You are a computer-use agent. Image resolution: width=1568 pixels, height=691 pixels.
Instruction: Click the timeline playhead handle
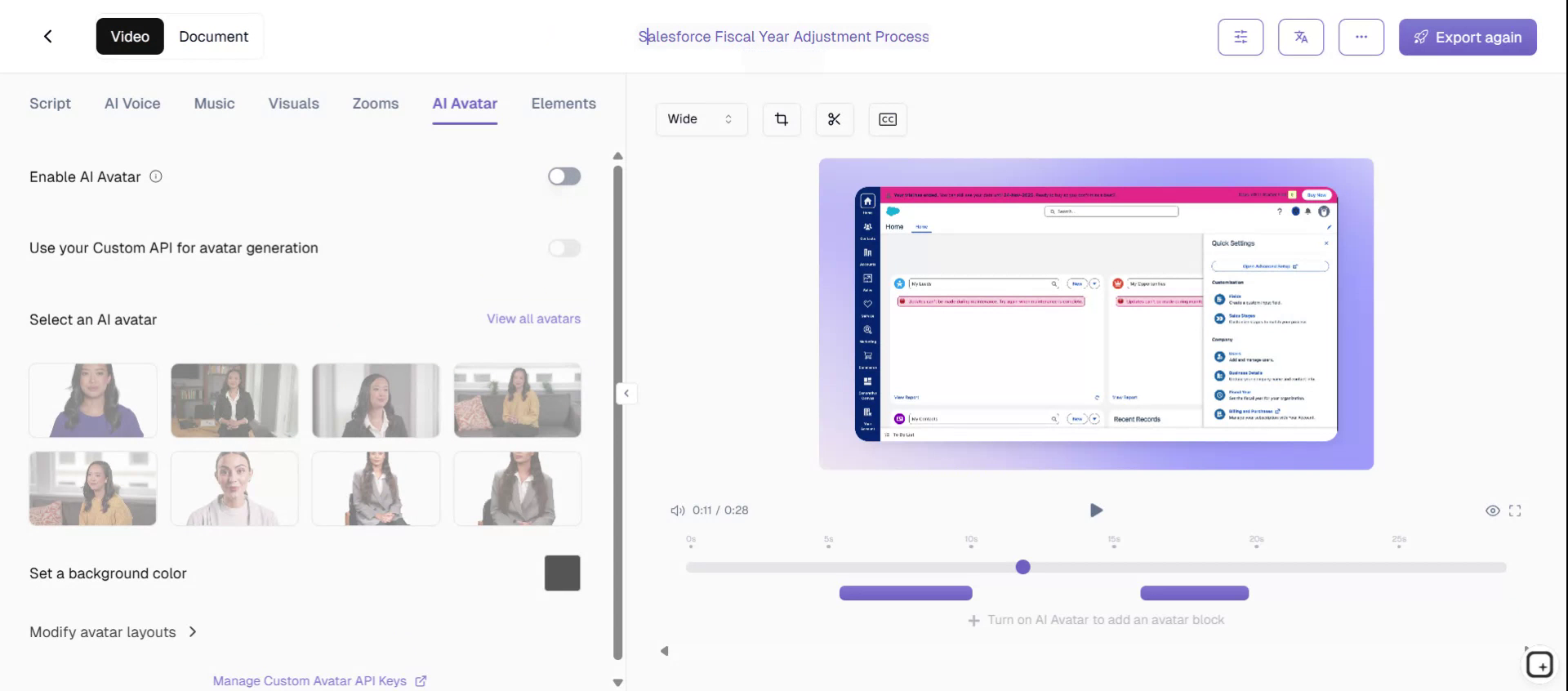click(1022, 567)
